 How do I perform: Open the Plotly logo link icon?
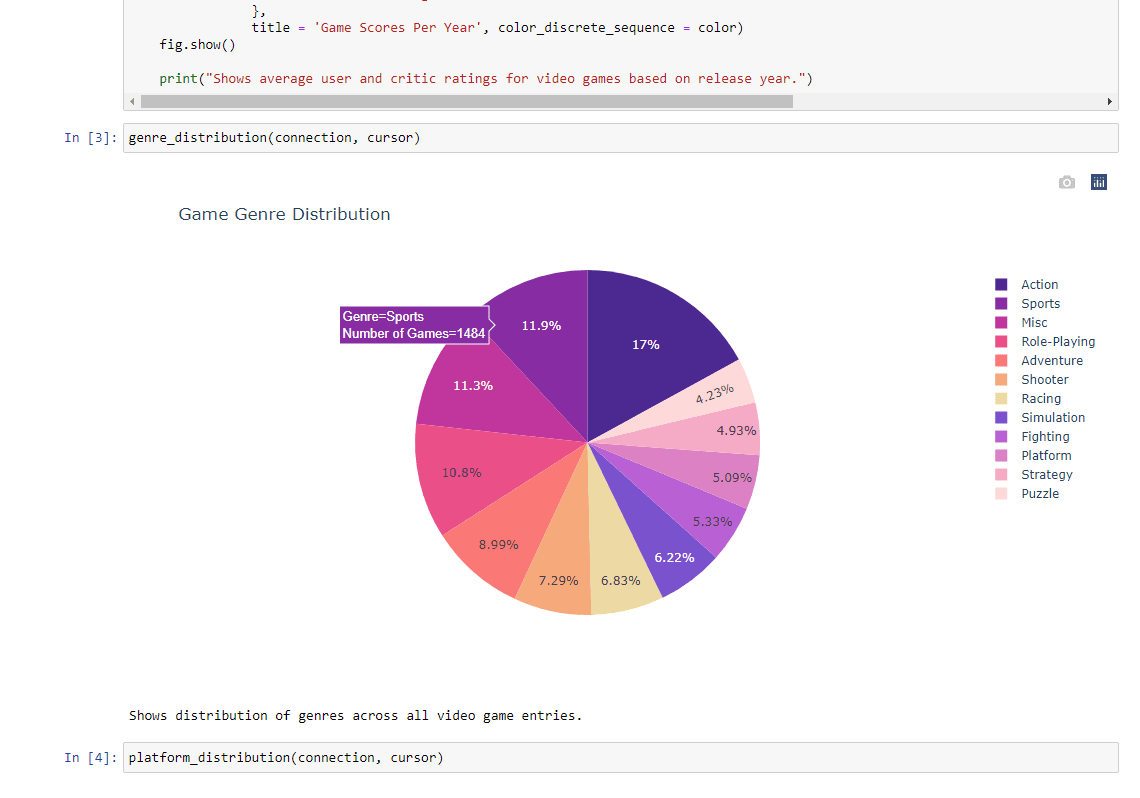tap(1099, 182)
